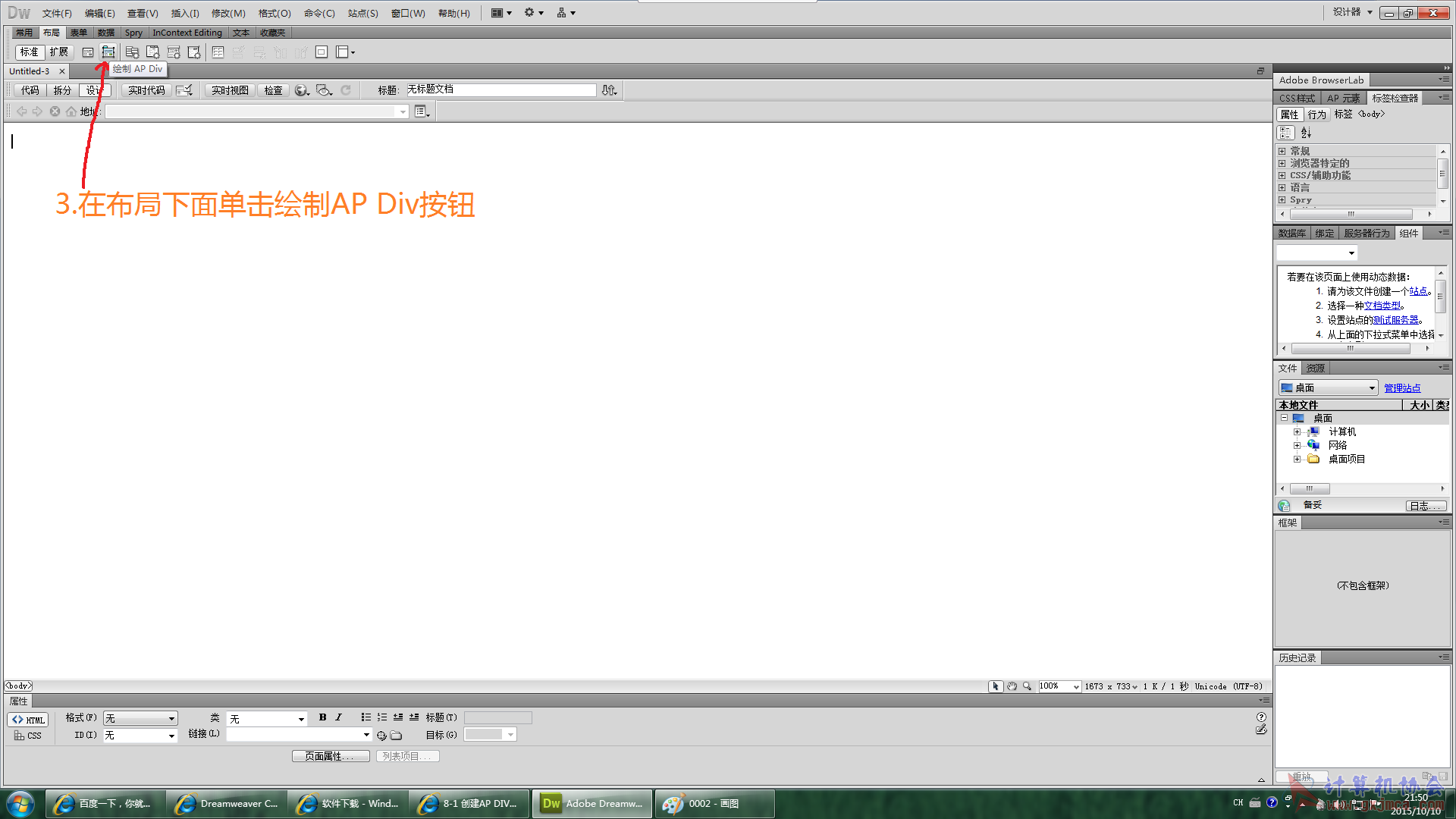
Task: Switch to Expanded layout mode
Action: pos(59,52)
